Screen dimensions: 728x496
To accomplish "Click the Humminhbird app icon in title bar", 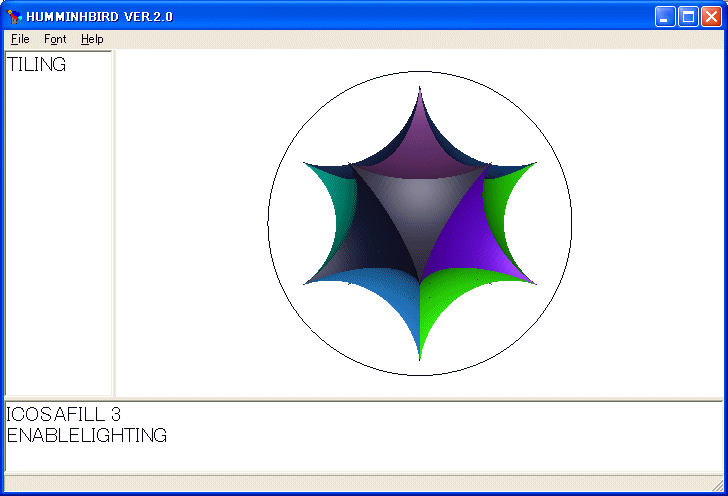I will click(x=14, y=17).
